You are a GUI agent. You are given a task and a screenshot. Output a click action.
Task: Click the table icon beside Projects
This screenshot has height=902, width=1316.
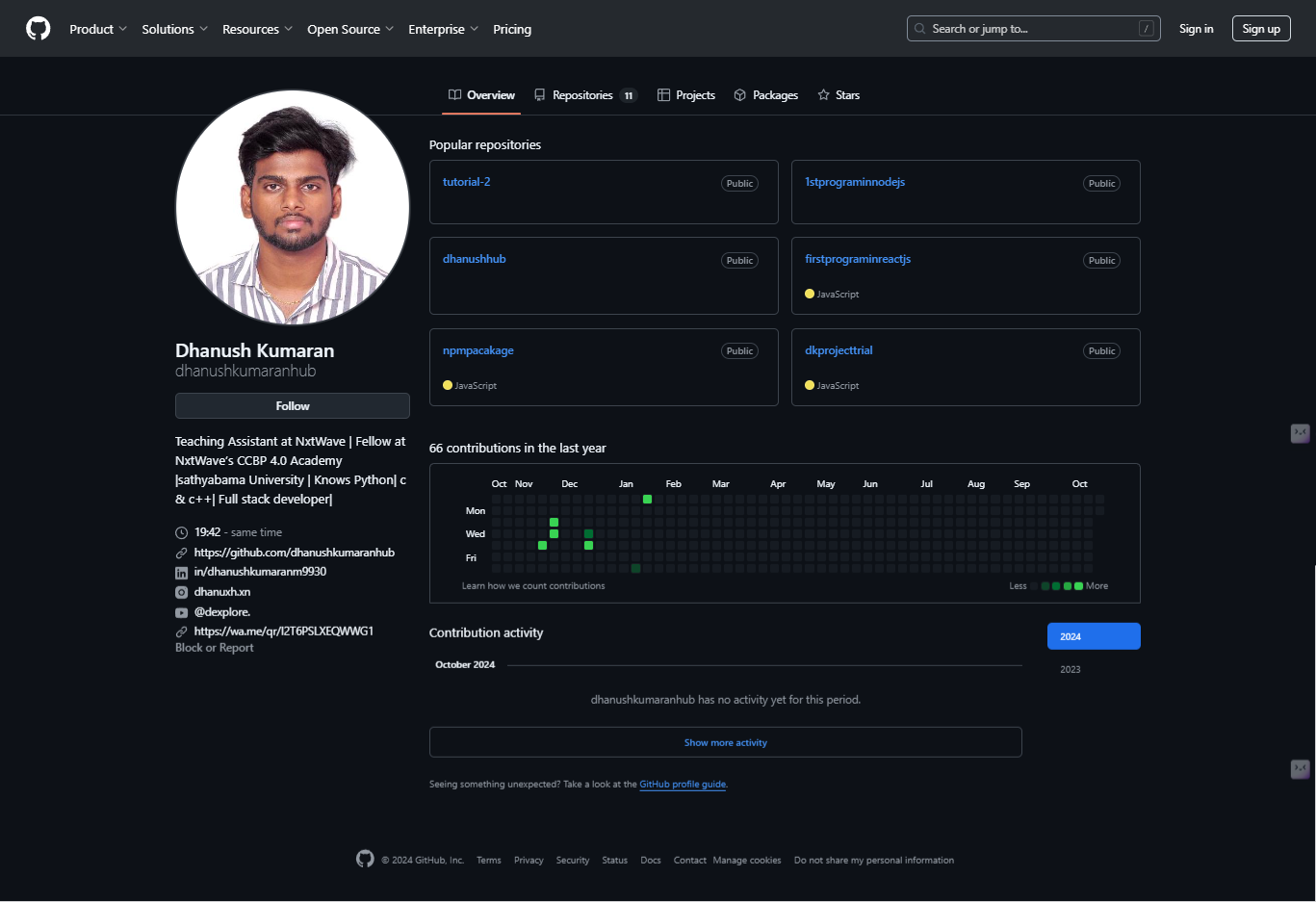click(663, 95)
